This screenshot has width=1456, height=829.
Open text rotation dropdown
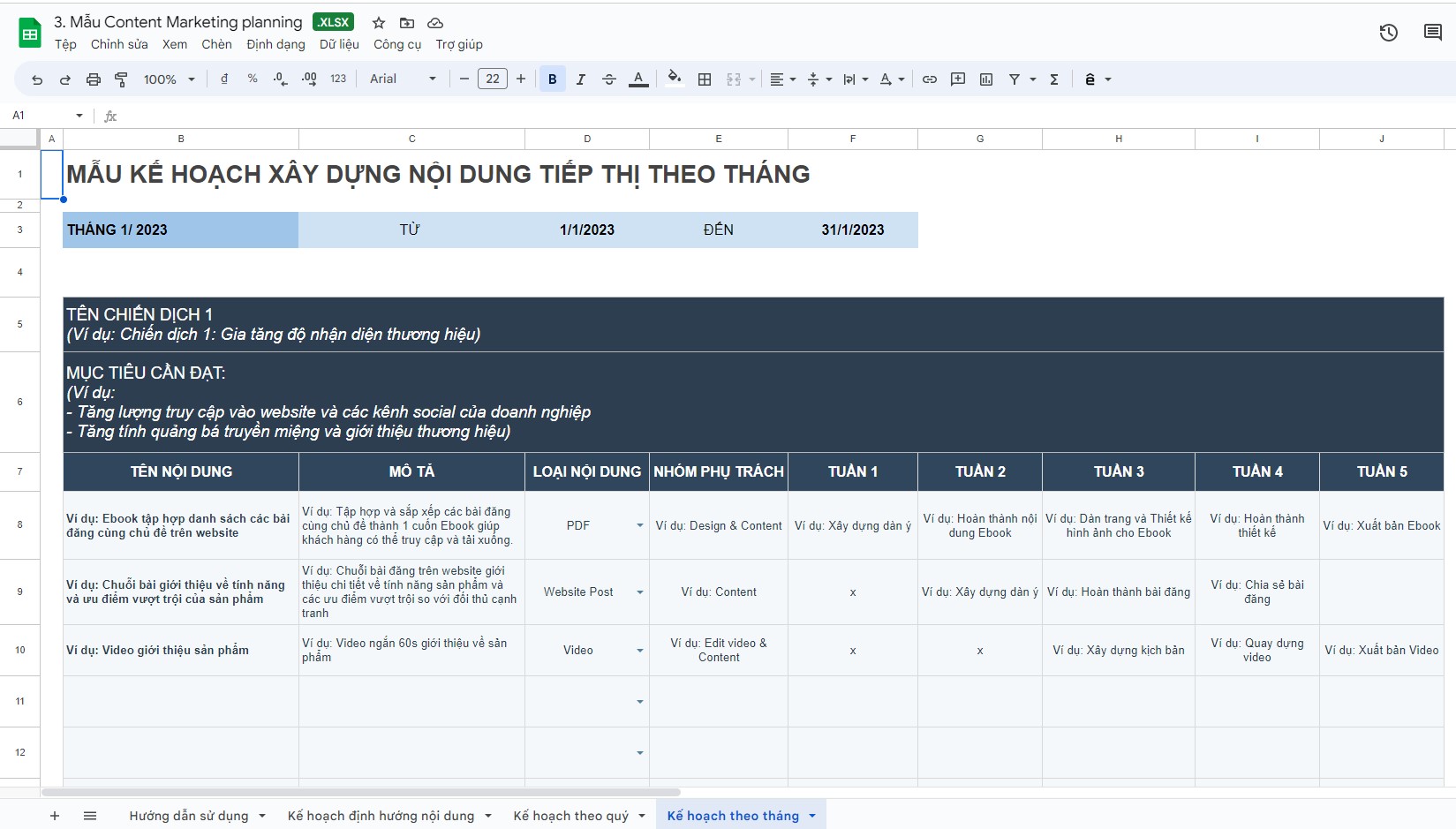(893, 79)
